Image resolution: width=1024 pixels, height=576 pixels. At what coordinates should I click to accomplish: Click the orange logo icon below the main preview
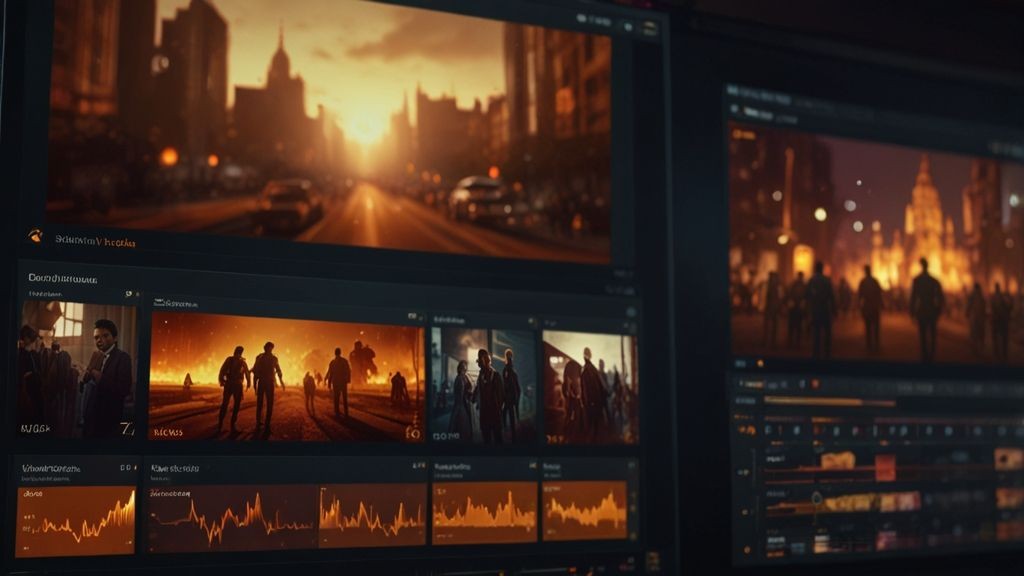click(35, 236)
